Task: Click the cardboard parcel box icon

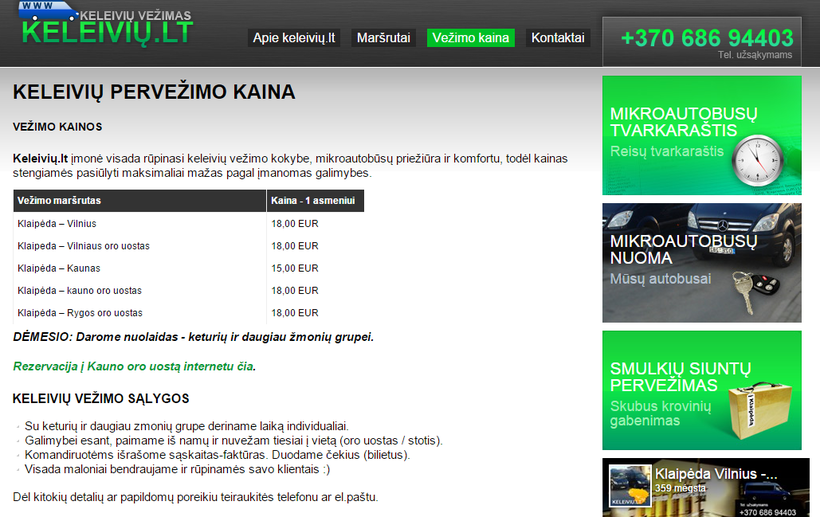Action: (759, 410)
